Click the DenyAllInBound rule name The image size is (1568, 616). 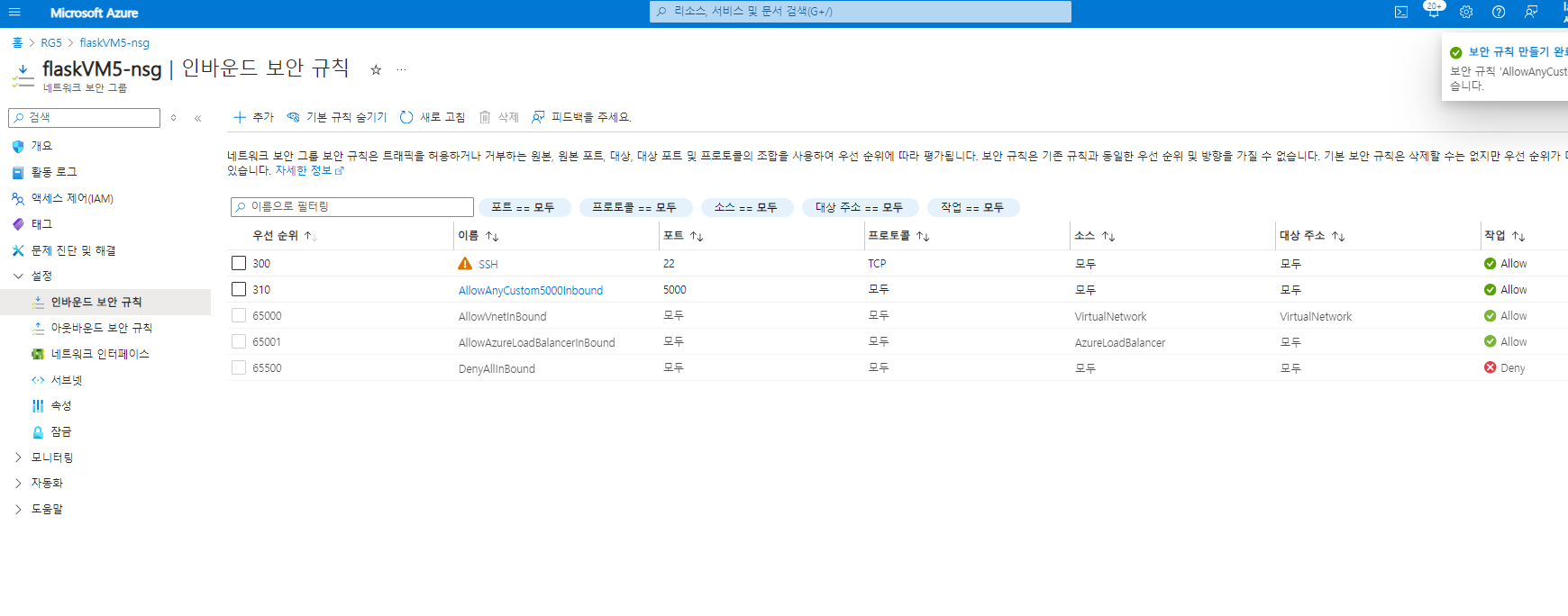click(x=497, y=368)
